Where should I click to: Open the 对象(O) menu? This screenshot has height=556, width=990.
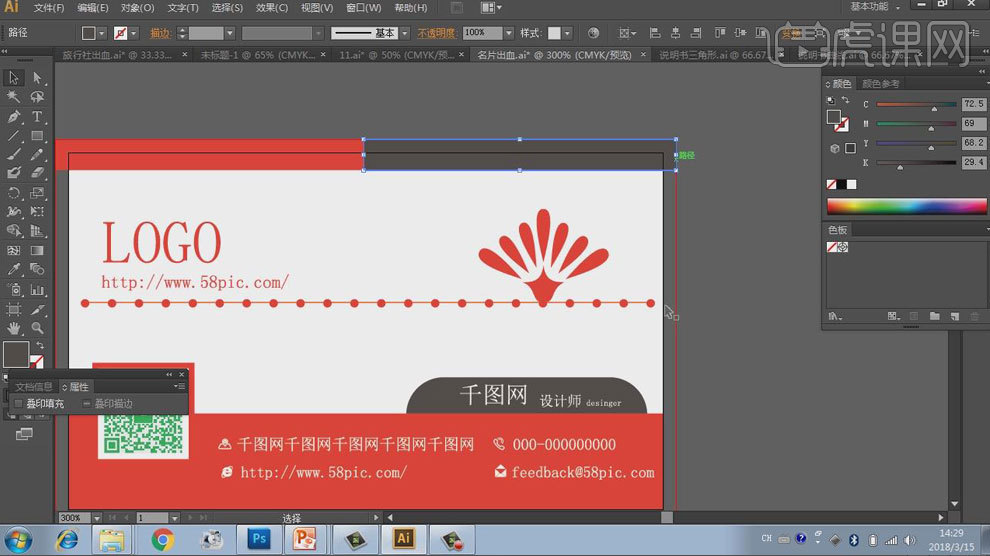click(137, 8)
